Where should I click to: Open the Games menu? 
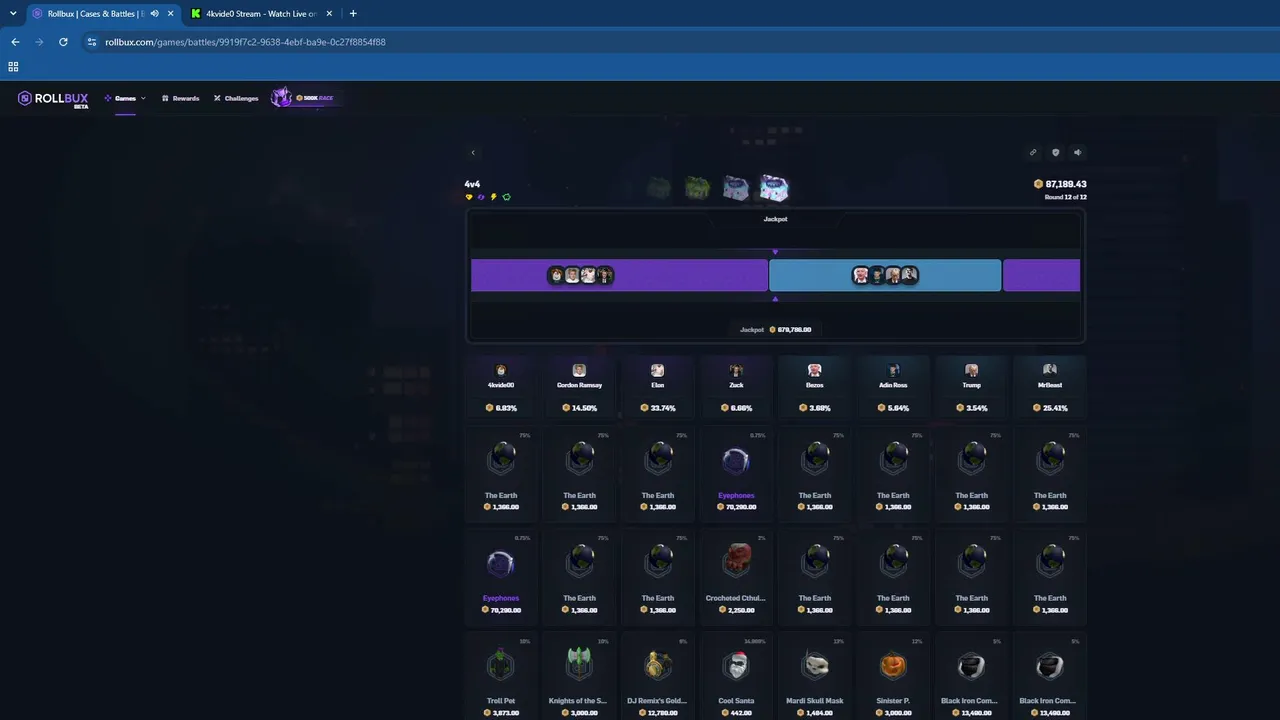[x=125, y=98]
